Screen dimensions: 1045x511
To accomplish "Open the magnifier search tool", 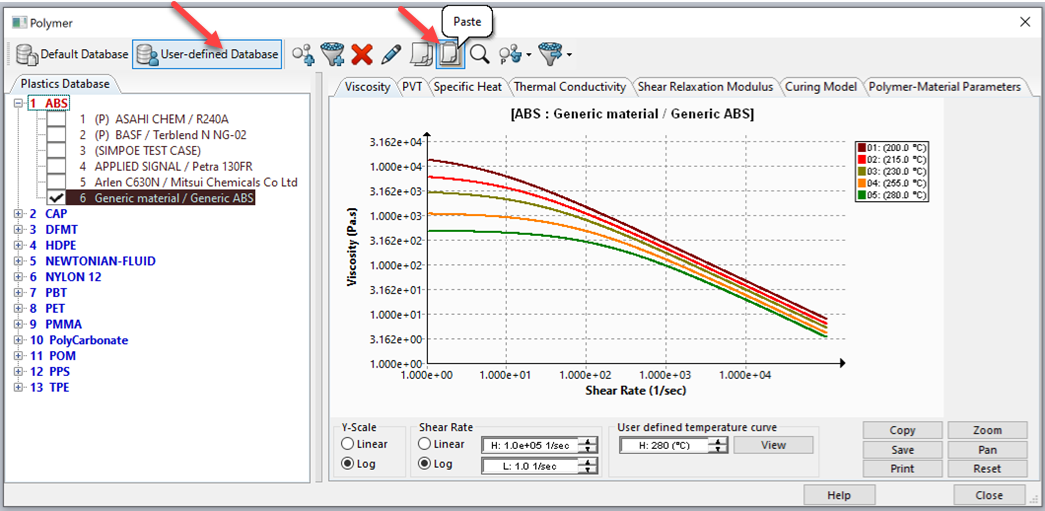I will [479, 54].
